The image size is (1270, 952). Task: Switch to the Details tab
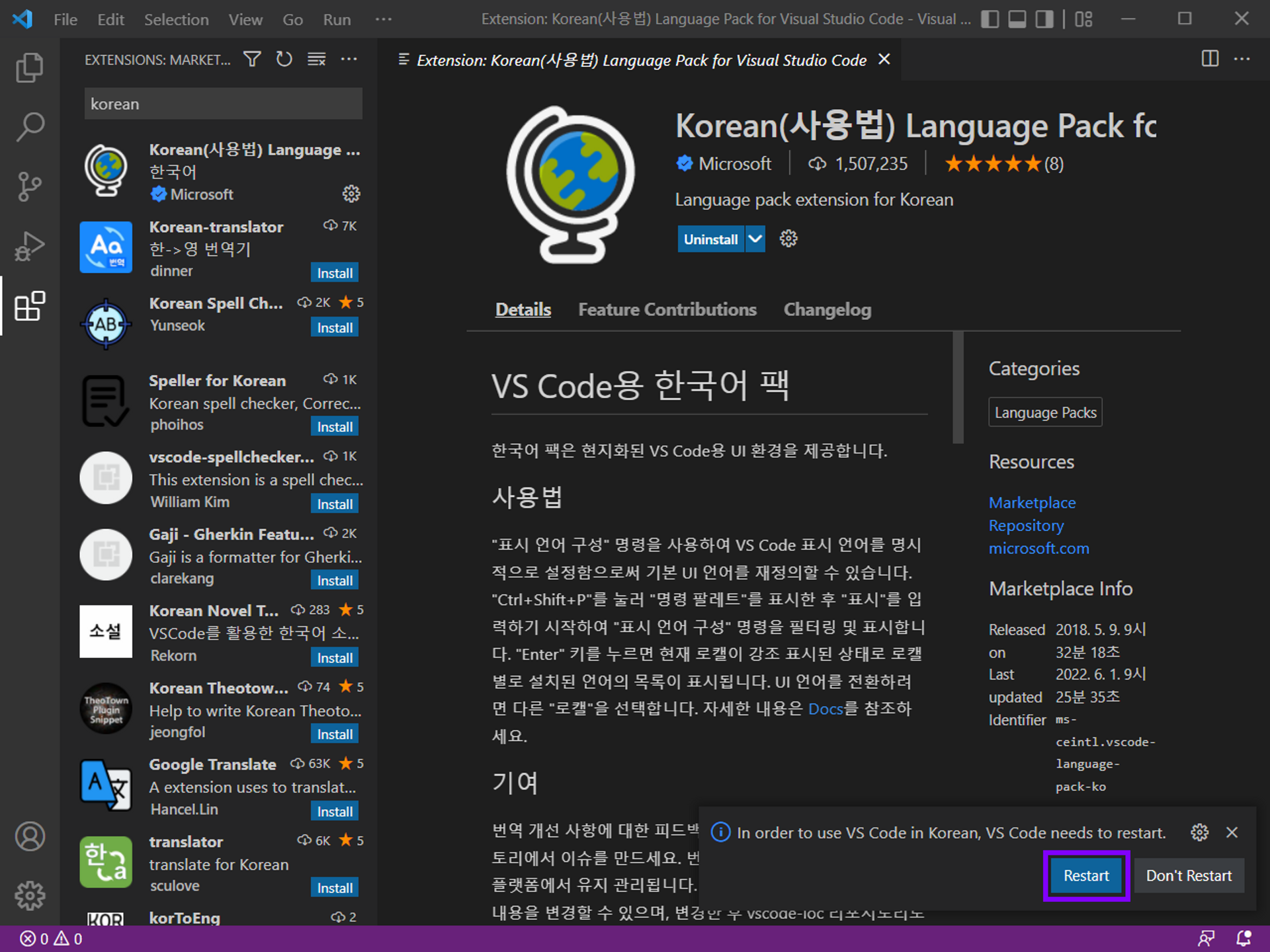pos(523,309)
